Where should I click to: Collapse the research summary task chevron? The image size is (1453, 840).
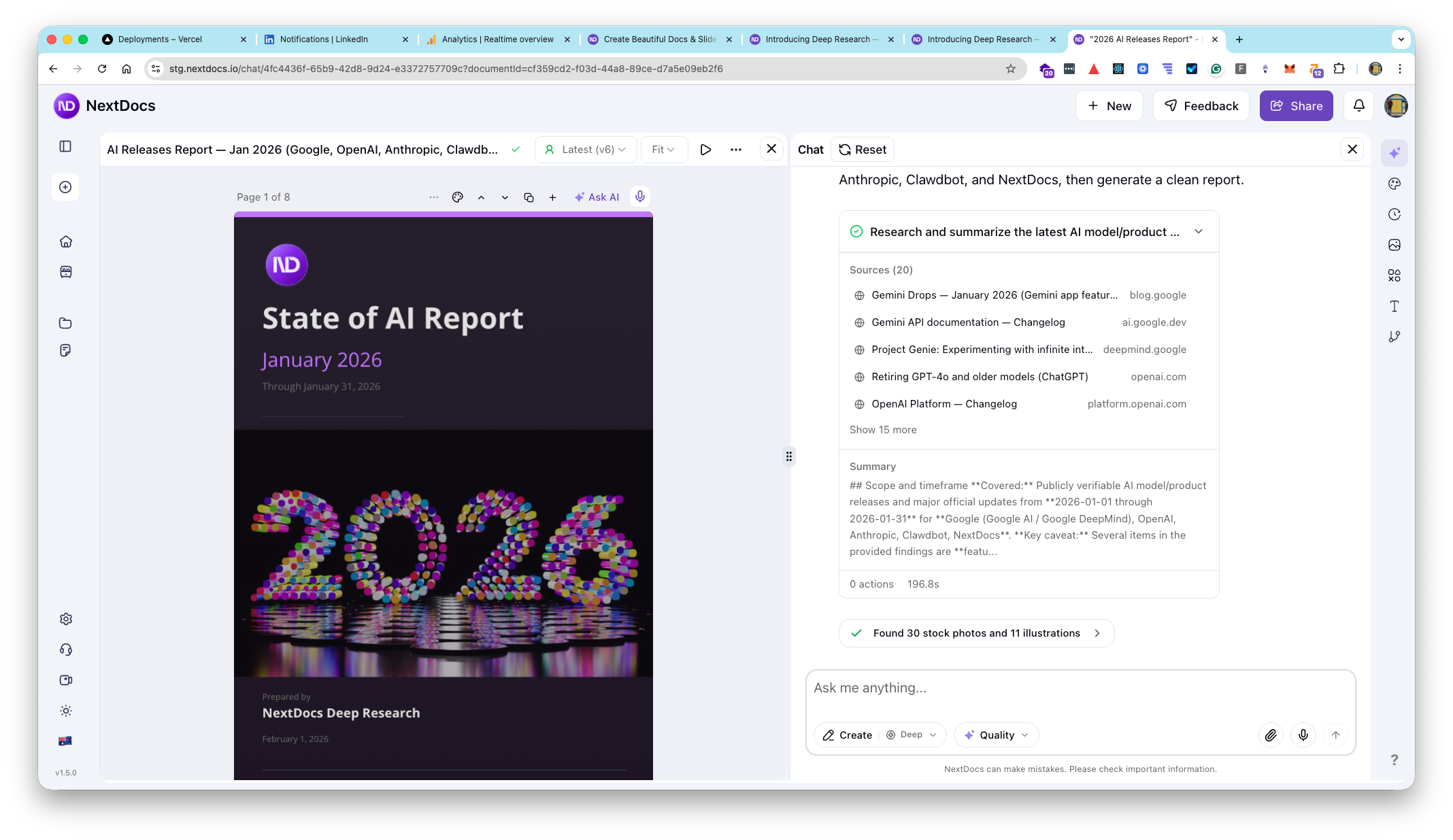click(1198, 231)
